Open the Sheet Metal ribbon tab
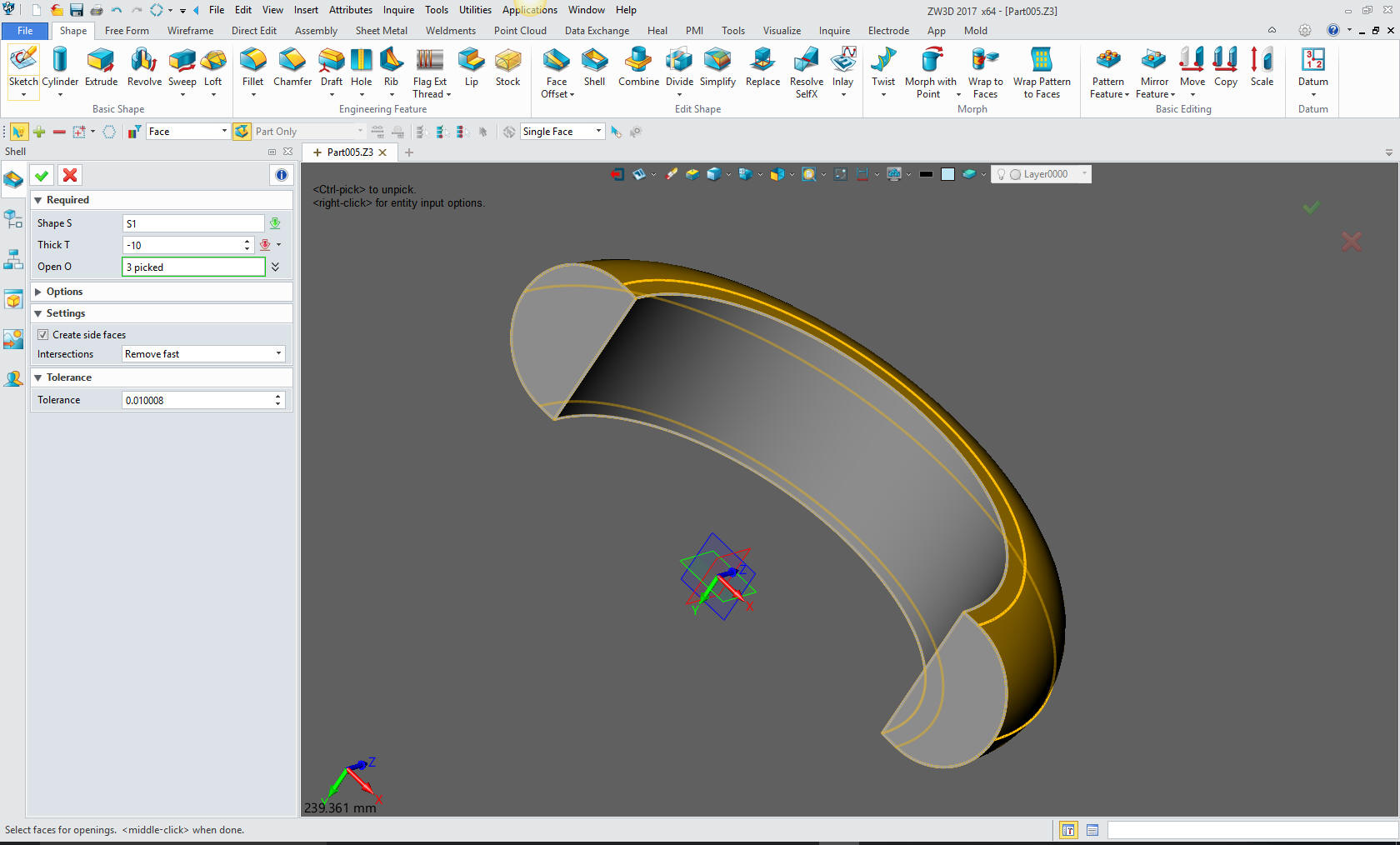Viewport: 1400px width, 845px height. (x=381, y=31)
